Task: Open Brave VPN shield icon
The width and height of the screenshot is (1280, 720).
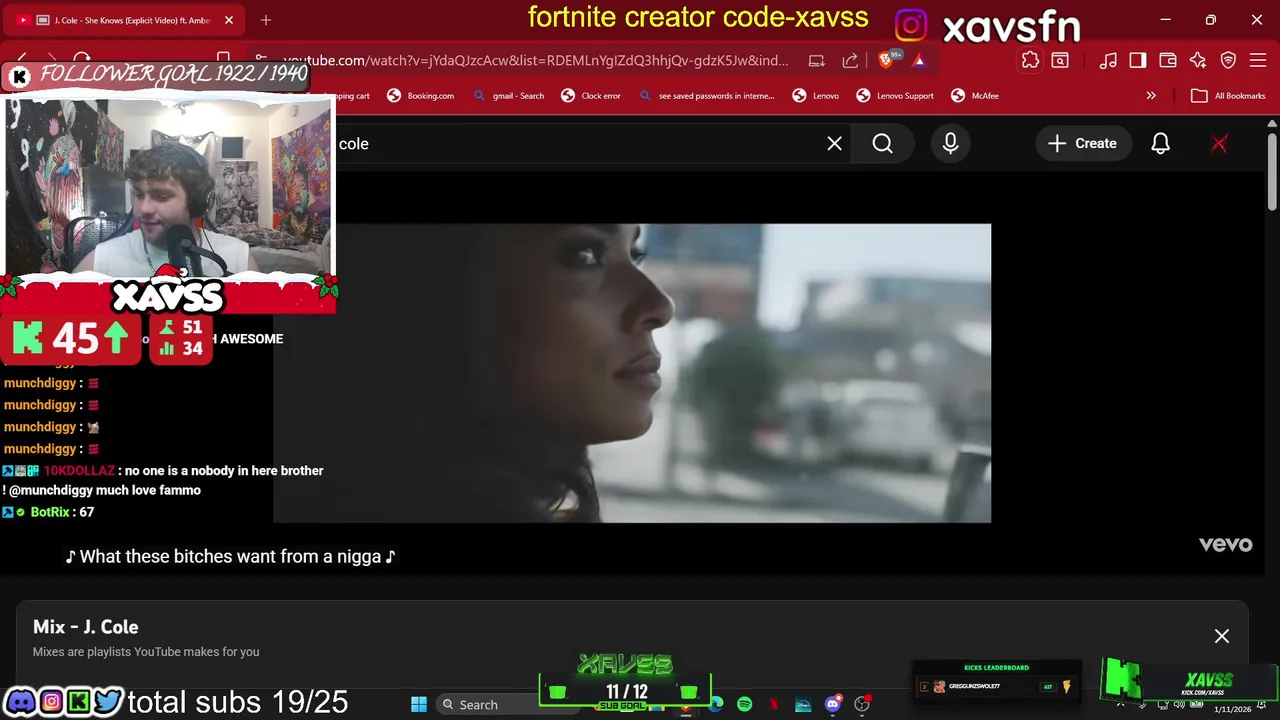Action: click(1229, 61)
